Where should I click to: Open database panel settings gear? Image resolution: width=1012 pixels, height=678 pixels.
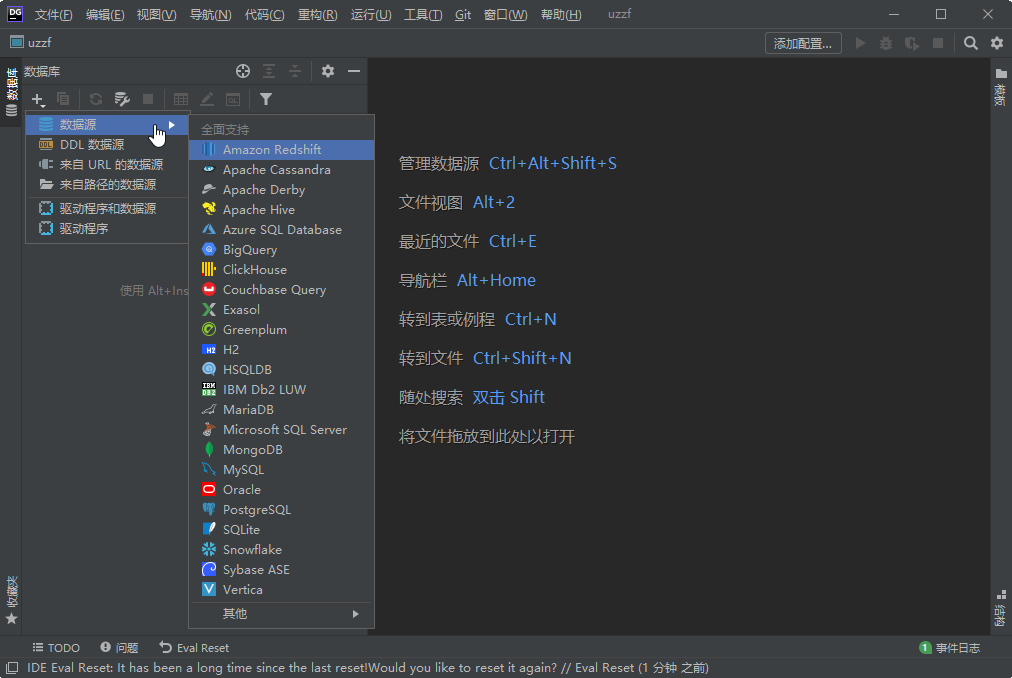(x=328, y=71)
